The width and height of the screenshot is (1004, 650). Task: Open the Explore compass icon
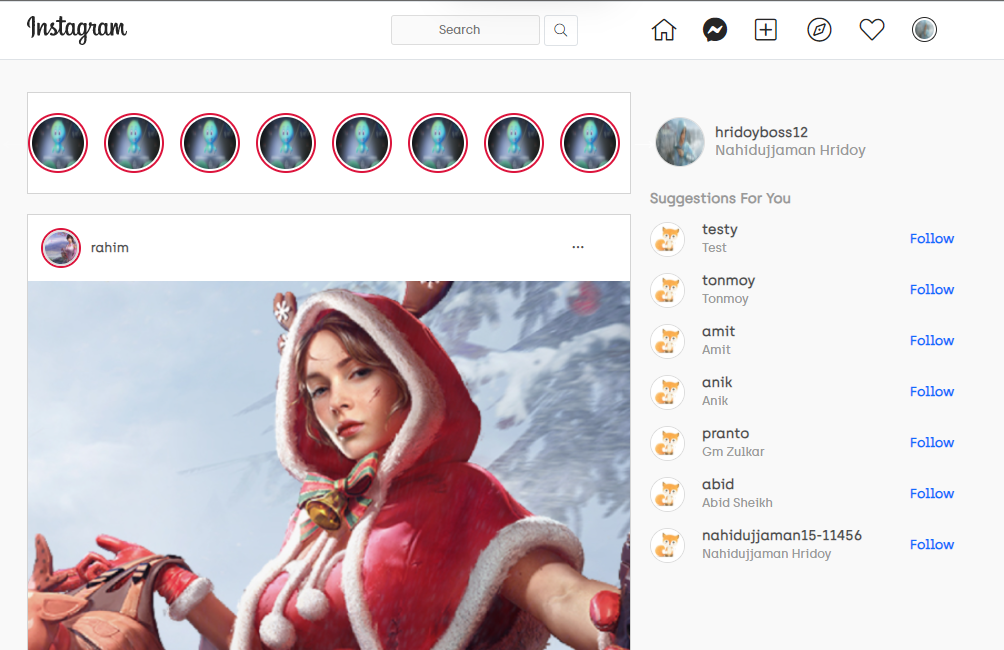819,30
